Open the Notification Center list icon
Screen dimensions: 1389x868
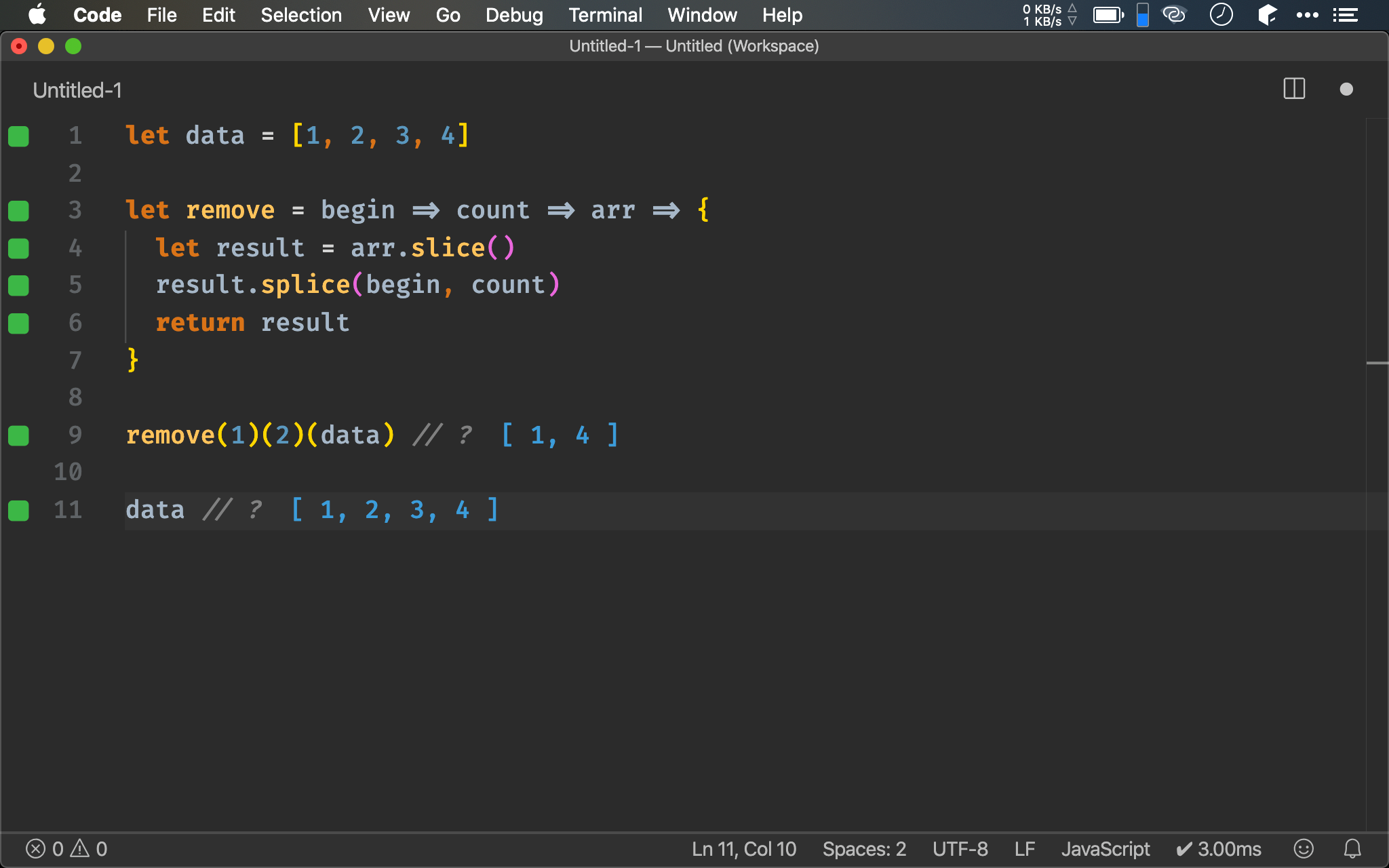tap(1345, 15)
